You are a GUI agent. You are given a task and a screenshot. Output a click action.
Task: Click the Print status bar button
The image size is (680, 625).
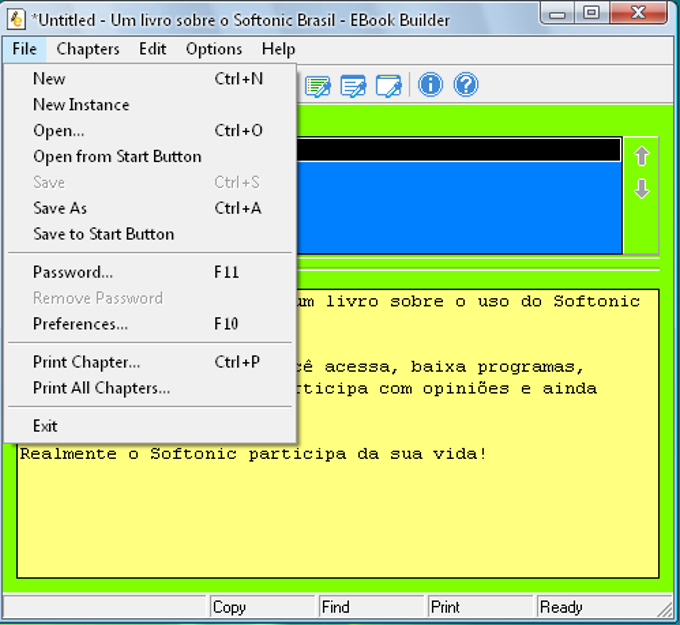click(x=481, y=606)
